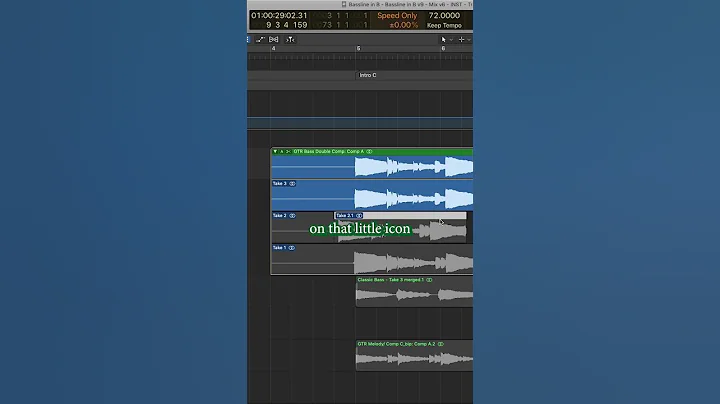Click the dotted handle at toolbar's left edge

click(x=248, y=40)
